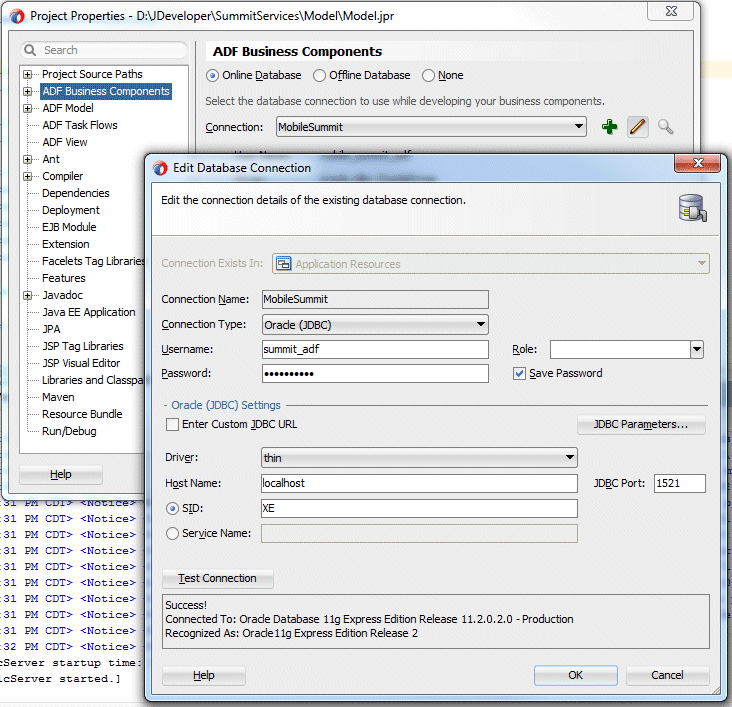Screen dimensions: 732x707
Task: Select JPA in the tree
Action: (x=51, y=329)
